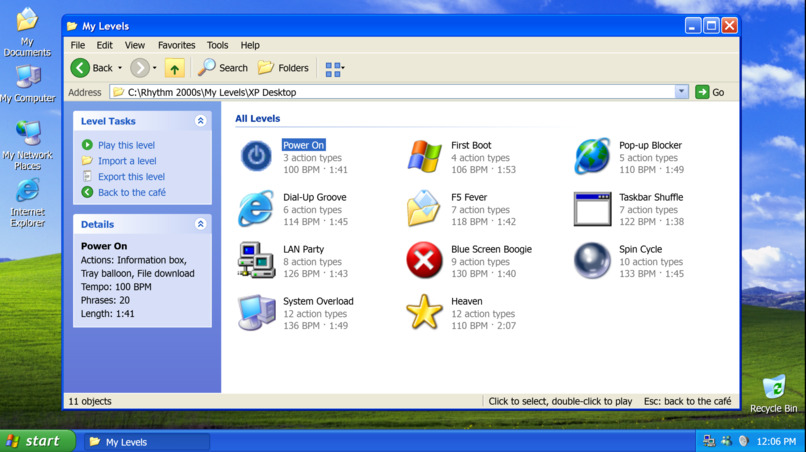Select the Taskbar Shuffle window icon
Image resolution: width=806 pixels, height=452 pixels.
pos(592,209)
